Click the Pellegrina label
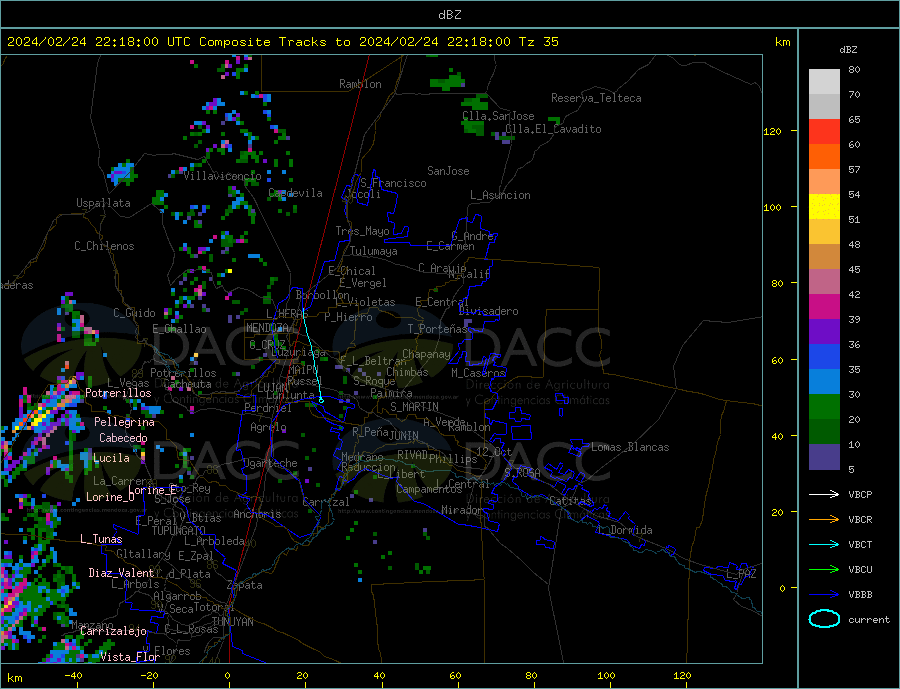The width and height of the screenshot is (900, 689). 125,423
